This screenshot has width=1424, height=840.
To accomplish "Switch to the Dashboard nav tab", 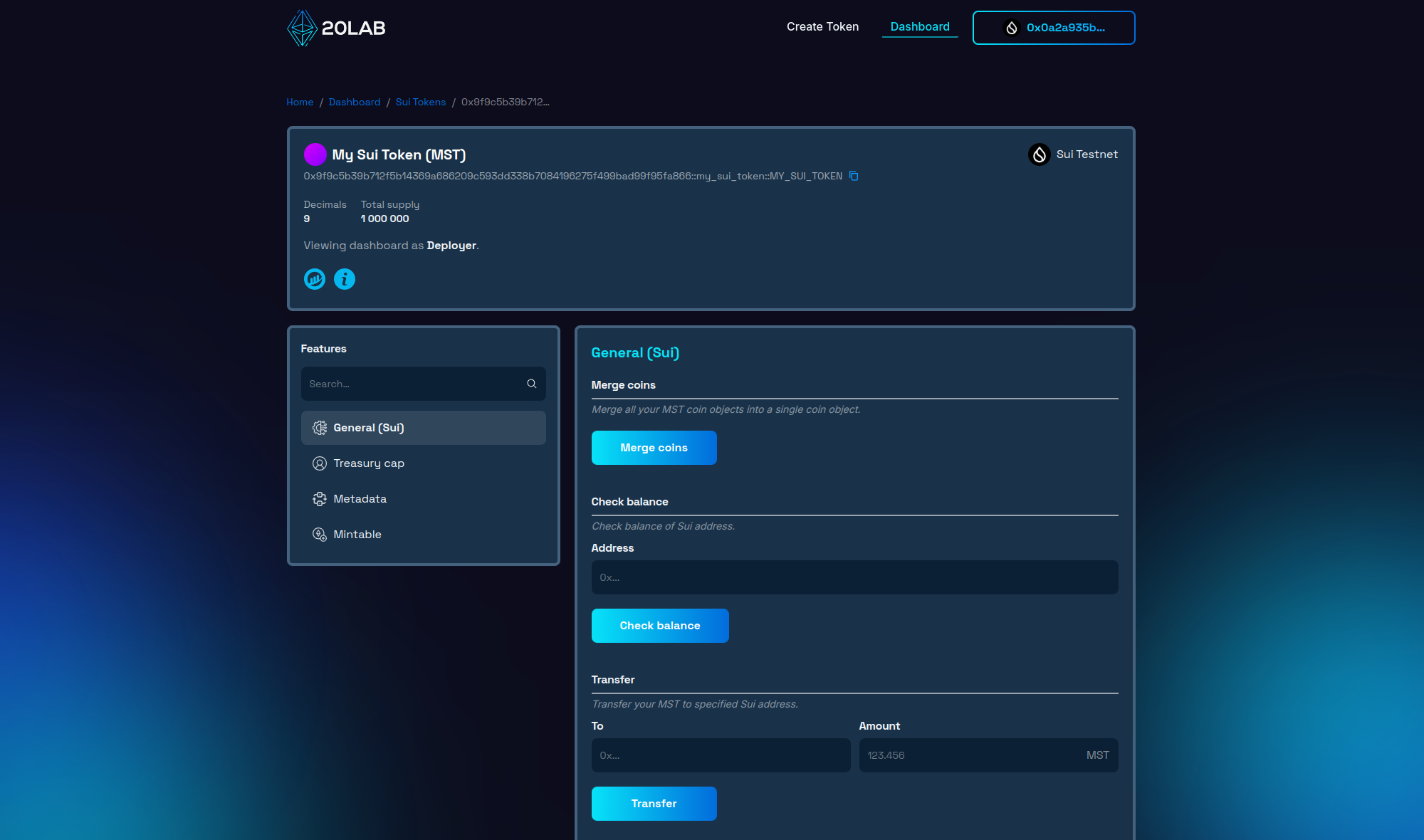I will pos(919,27).
